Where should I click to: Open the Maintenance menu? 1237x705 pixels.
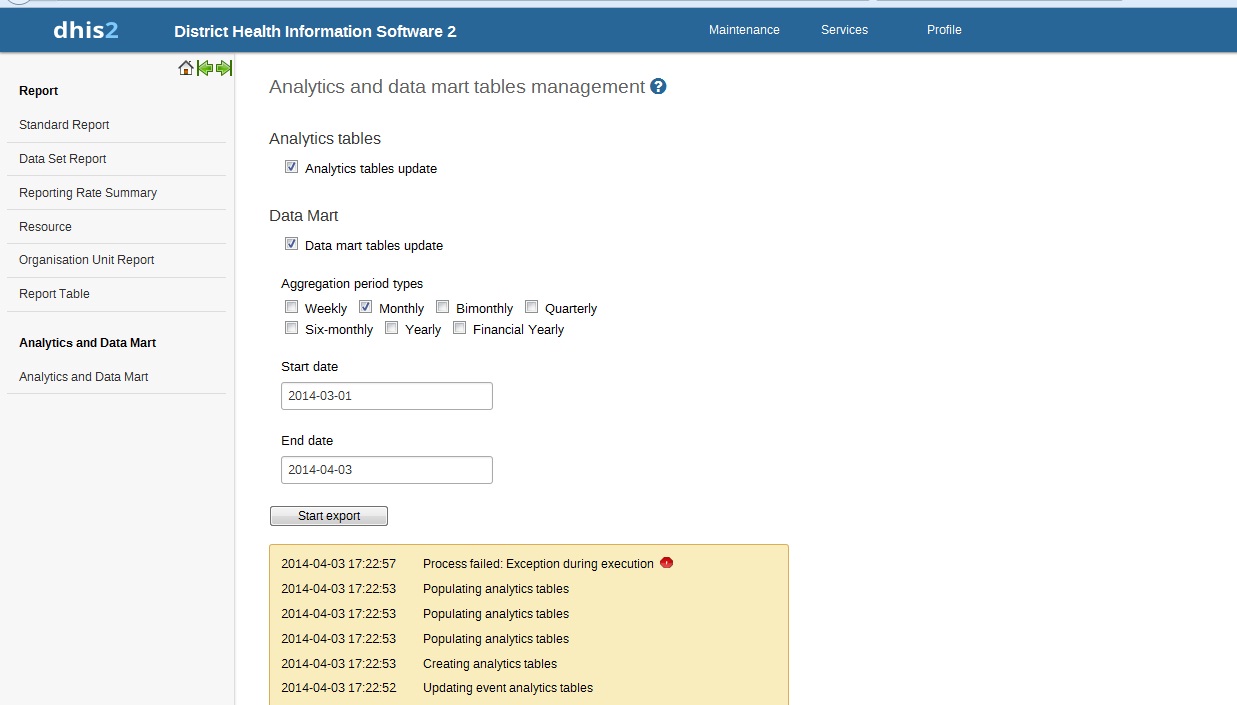(744, 30)
